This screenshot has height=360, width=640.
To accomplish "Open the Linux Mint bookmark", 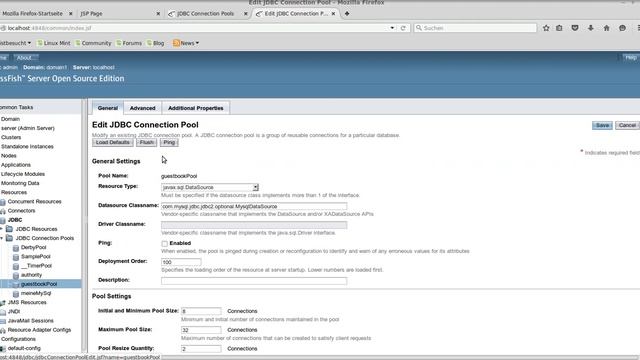I will click(x=53, y=43).
